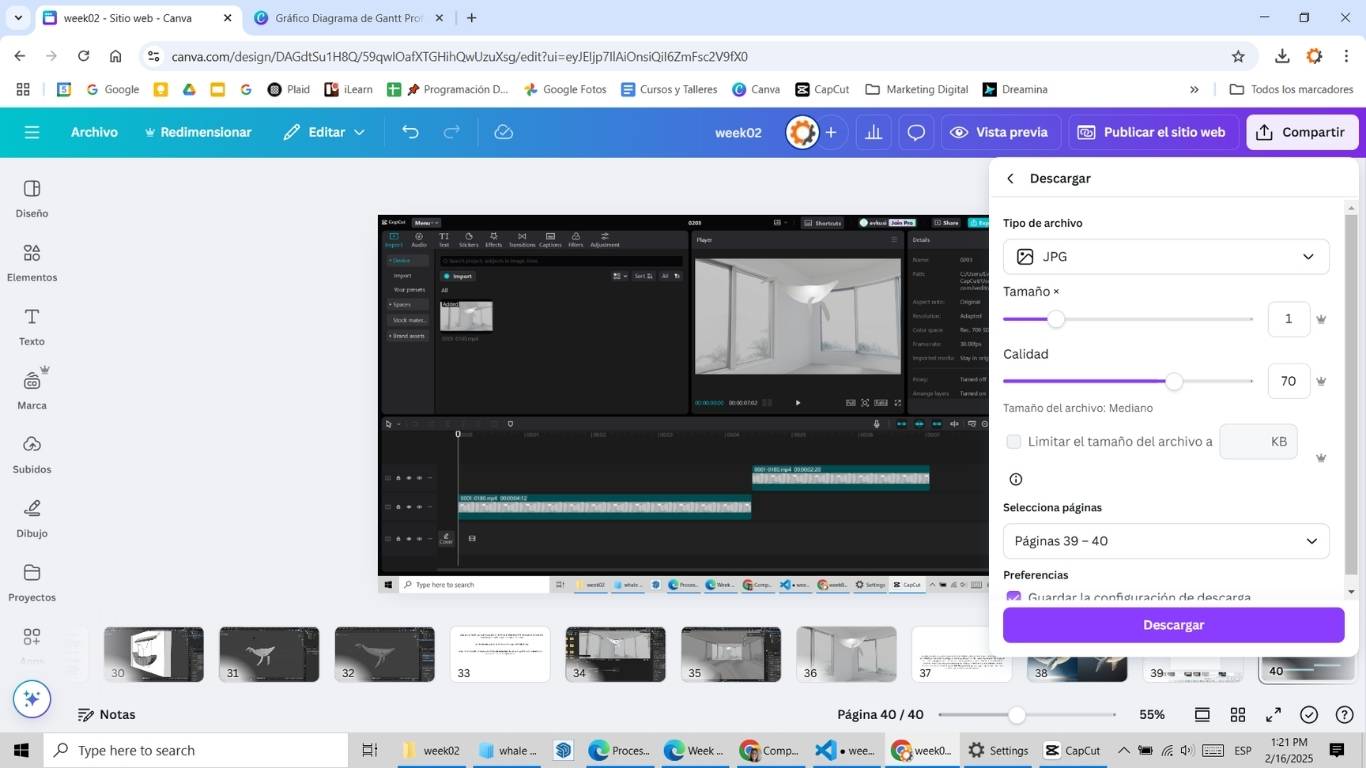Enter fullscreen presentation mode
The width and height of the screenshot is (1366, 768).
coord(1273,715)
